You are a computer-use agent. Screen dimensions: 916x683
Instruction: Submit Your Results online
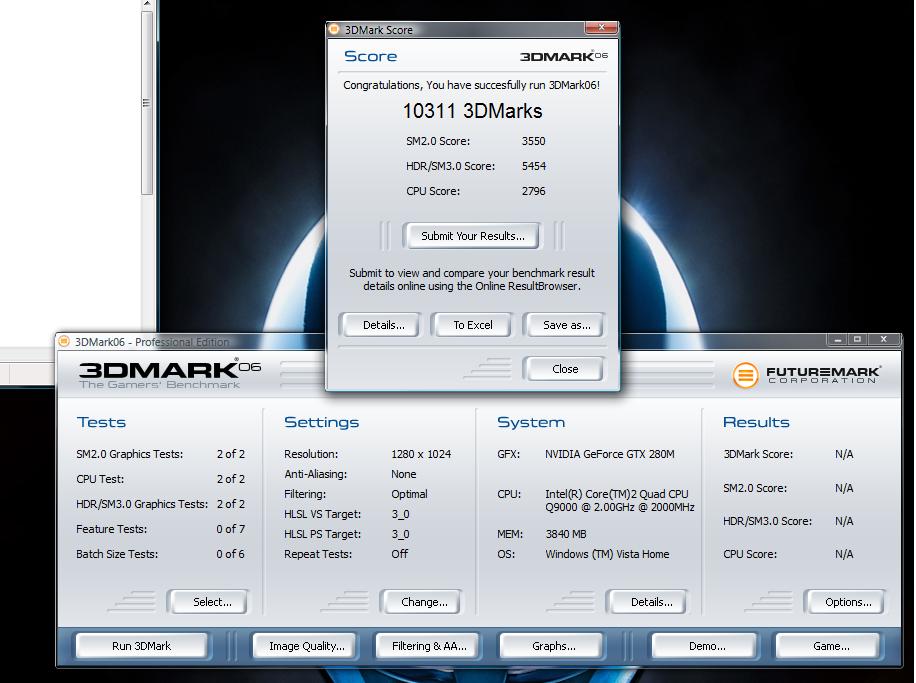coord(472,236)
